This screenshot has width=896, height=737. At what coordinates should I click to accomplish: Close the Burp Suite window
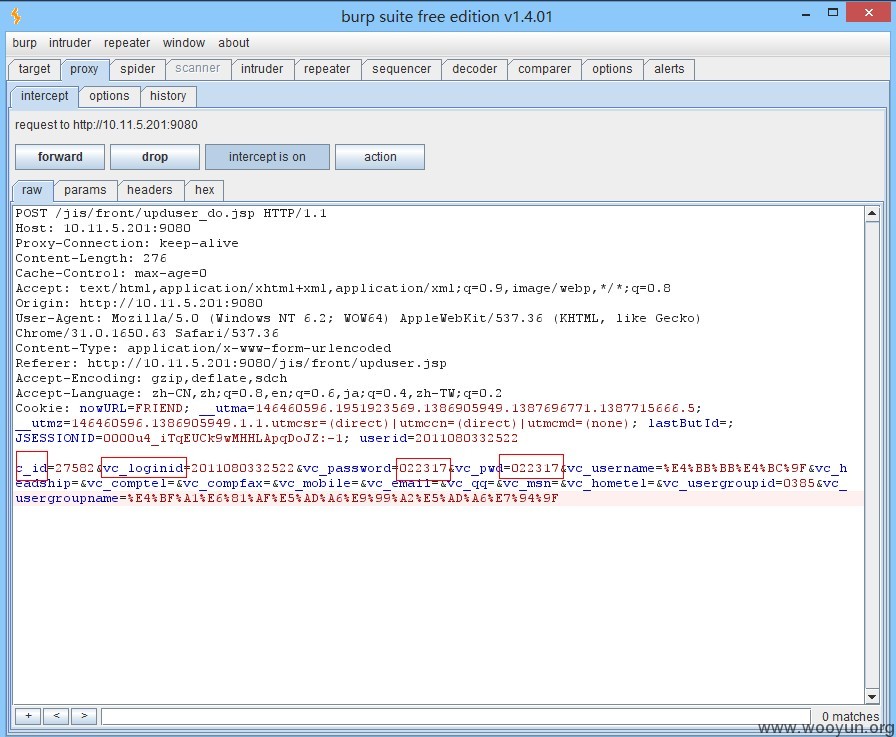tap(868, 13)
